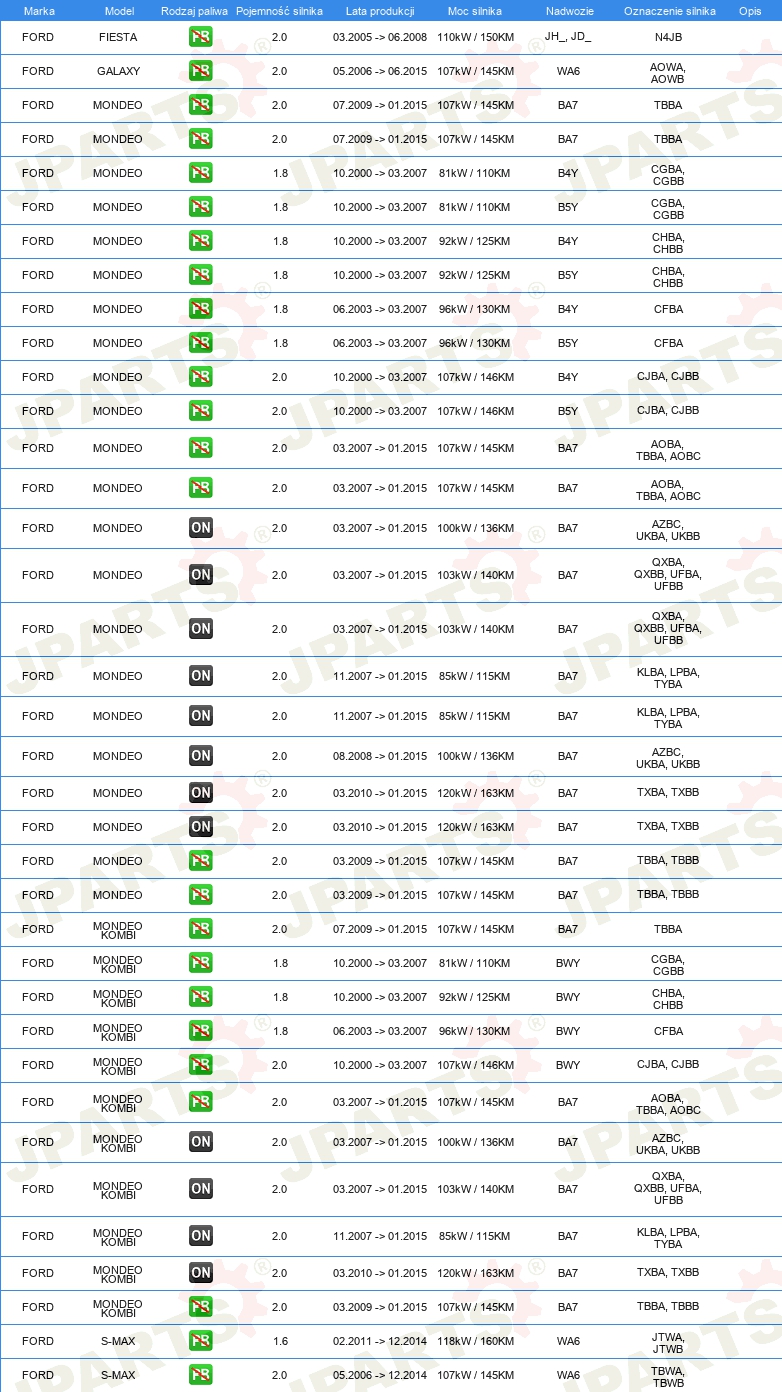Screen dimensions: 782x1392
Task: Click petrol icon in MONDEO KOMBI TBBA, TBBB row
Action: [201, 1307]
